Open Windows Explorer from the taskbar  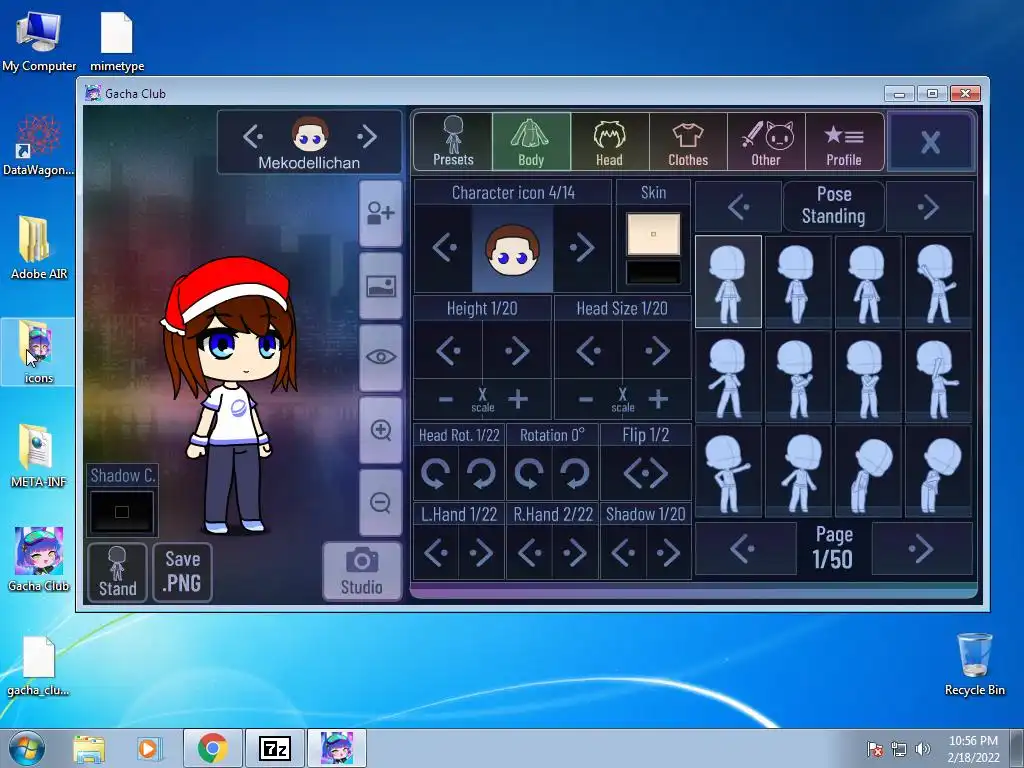coord(89,748)
